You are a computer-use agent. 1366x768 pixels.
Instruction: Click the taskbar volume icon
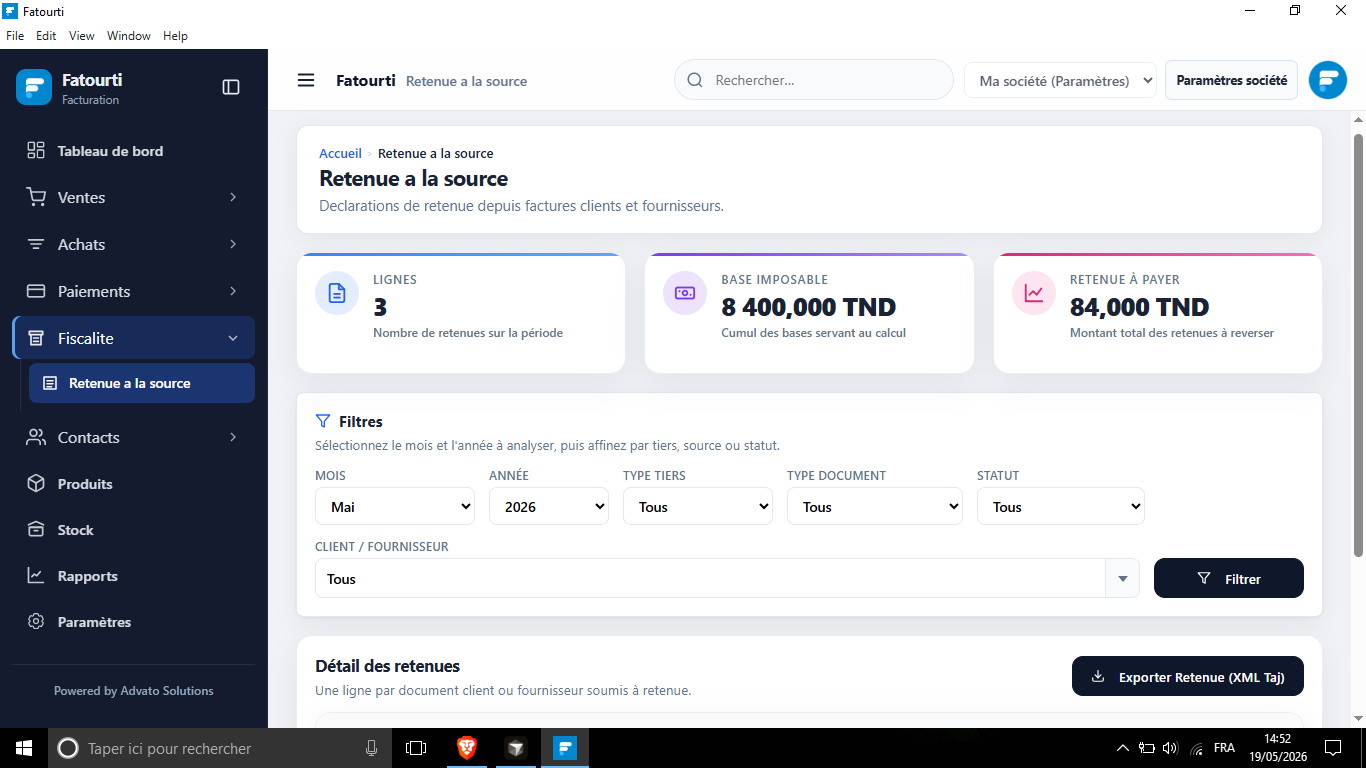coord(1171,748)
